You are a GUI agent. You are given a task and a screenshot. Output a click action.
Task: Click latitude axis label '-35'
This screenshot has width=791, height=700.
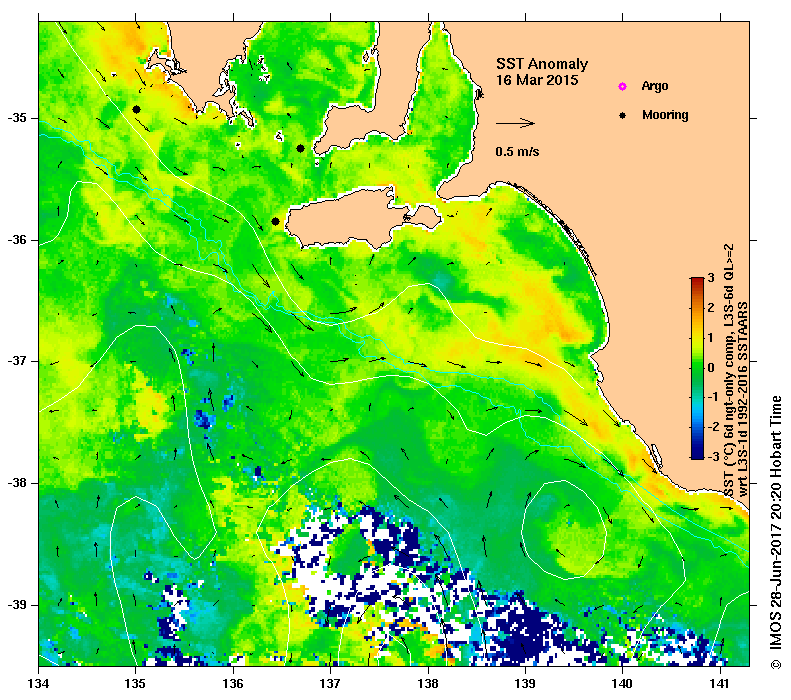[x=16, y=118]
